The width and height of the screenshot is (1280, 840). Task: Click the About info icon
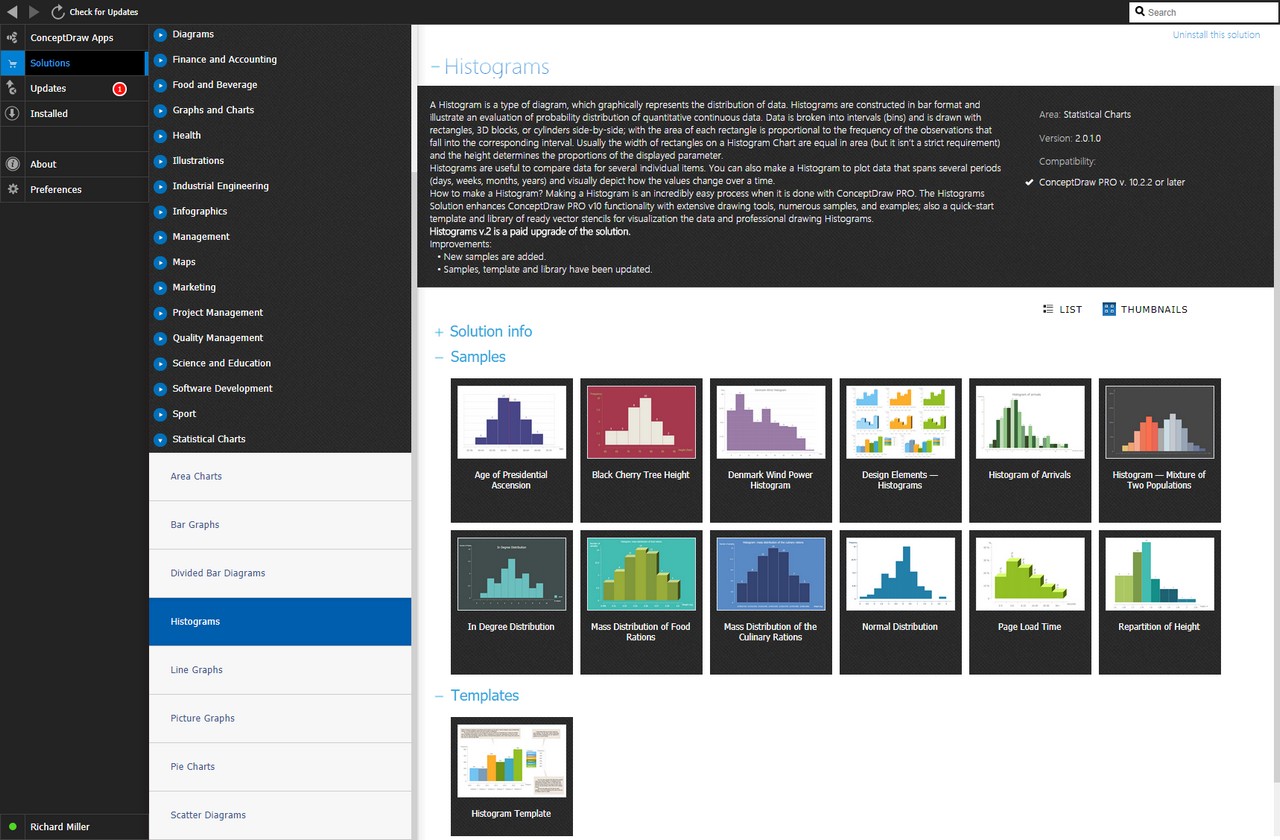(12, 164)
